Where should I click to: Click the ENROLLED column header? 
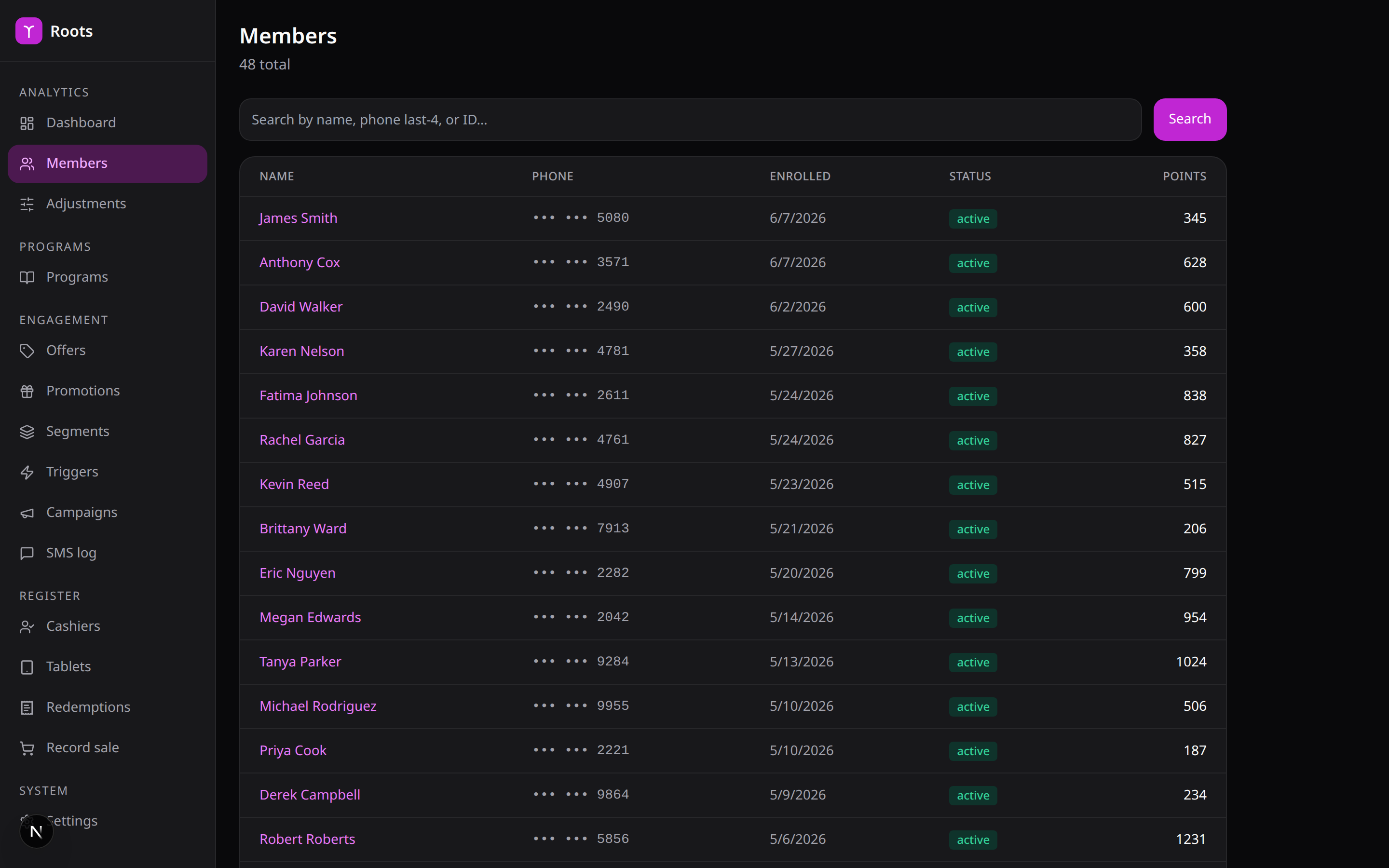(800, 176)
